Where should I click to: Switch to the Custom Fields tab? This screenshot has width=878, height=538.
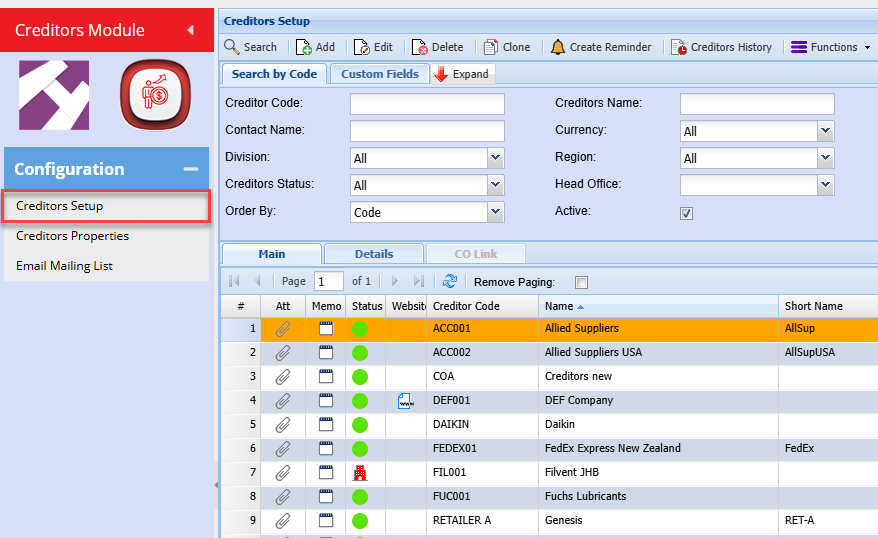380,74
